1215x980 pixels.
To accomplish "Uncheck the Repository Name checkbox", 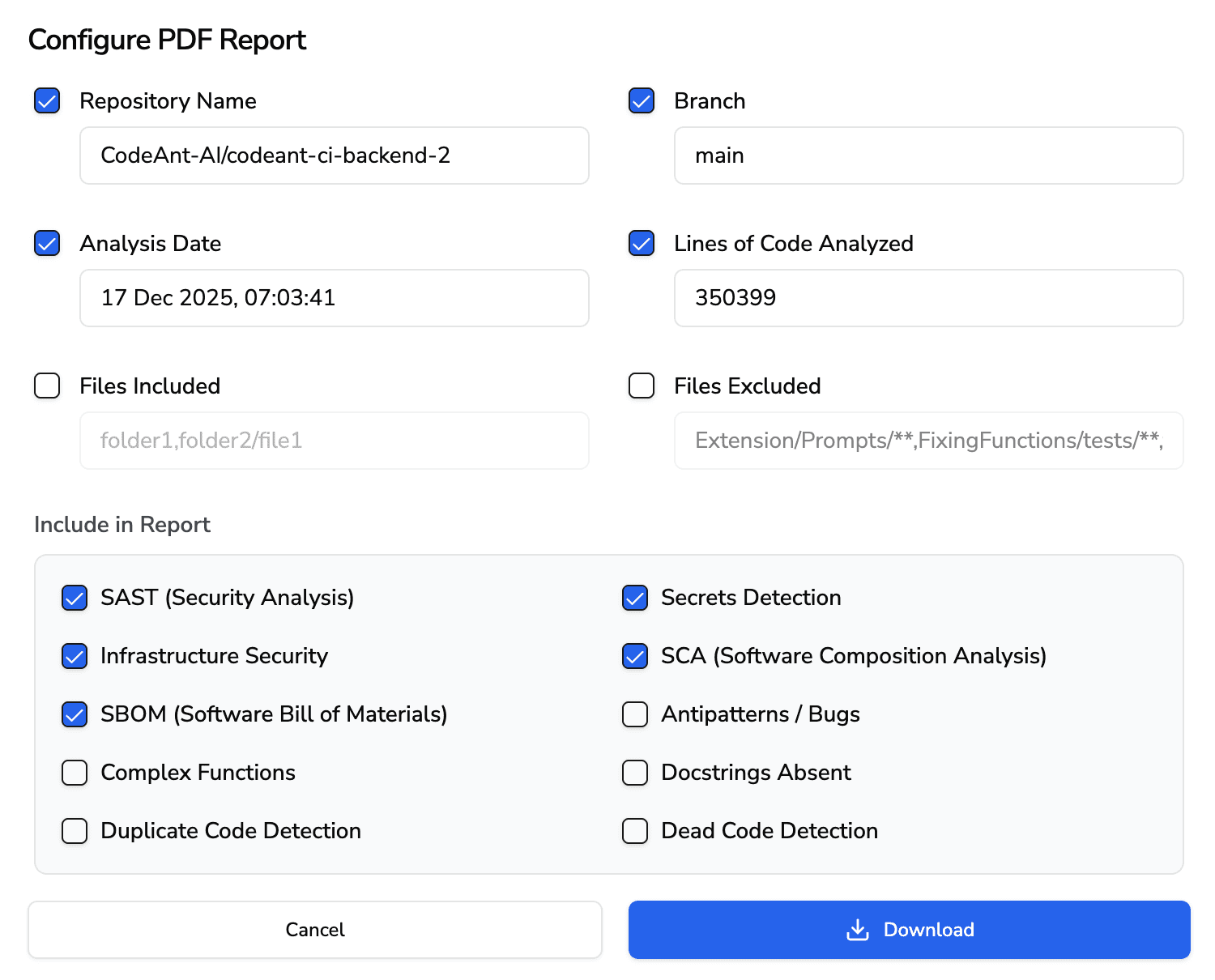I will (47, 101).
